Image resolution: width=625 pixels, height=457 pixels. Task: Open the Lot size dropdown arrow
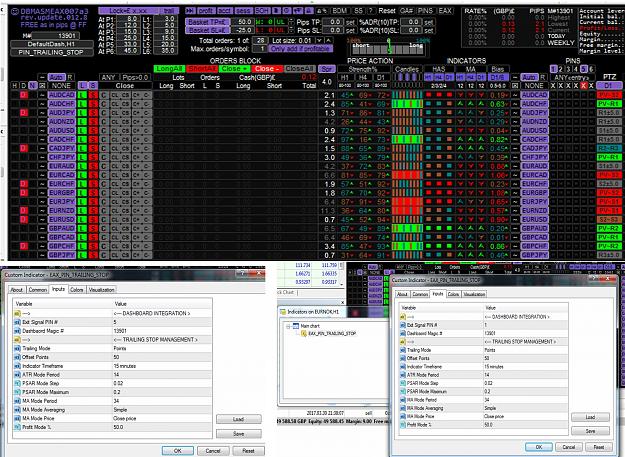tap(319, 41)
